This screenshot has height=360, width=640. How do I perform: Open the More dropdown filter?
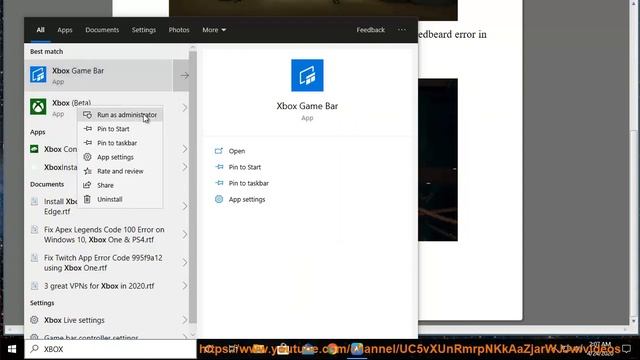point(214,30)
